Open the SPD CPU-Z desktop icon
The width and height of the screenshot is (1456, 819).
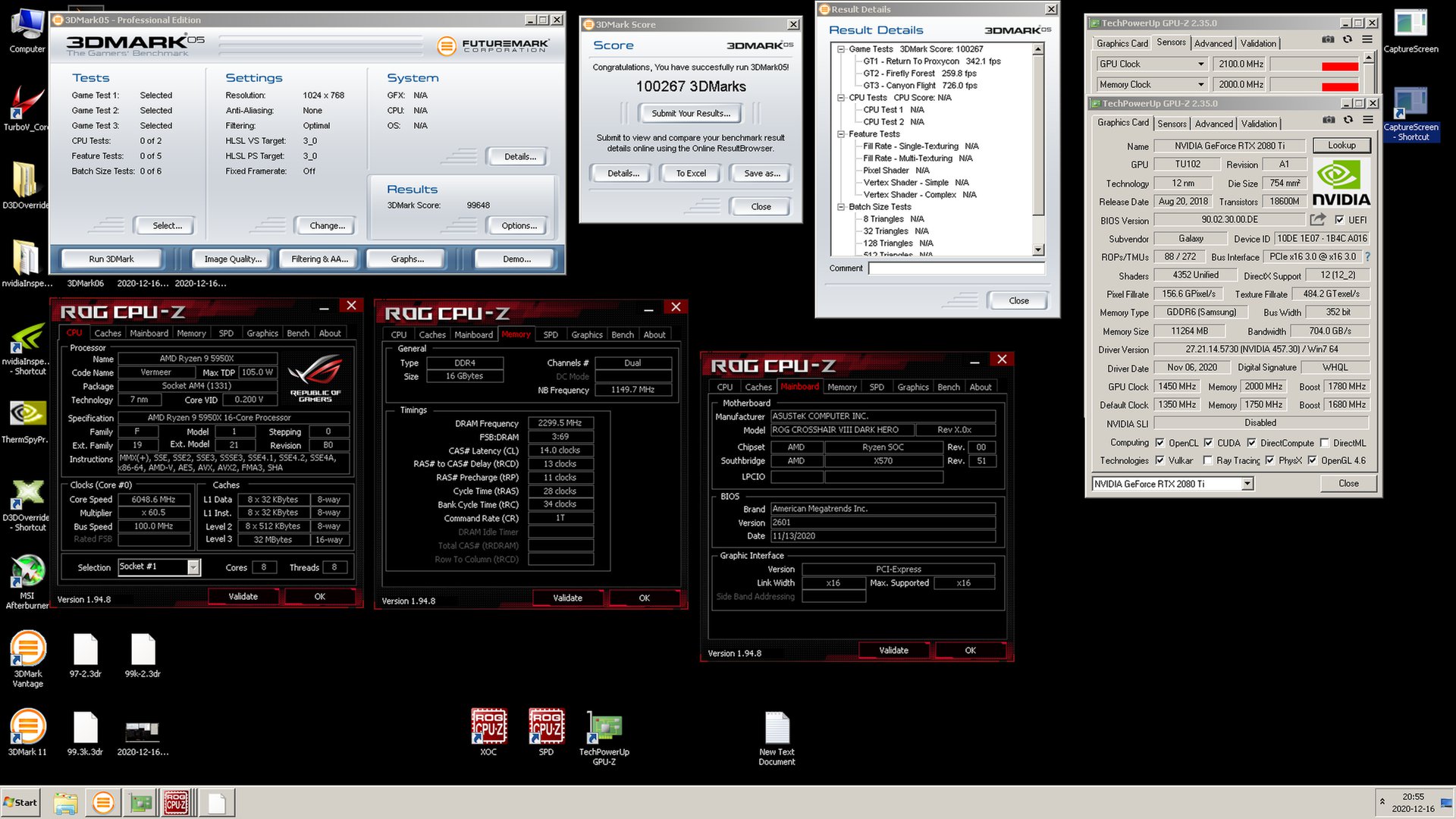click(x=546, y=733)
